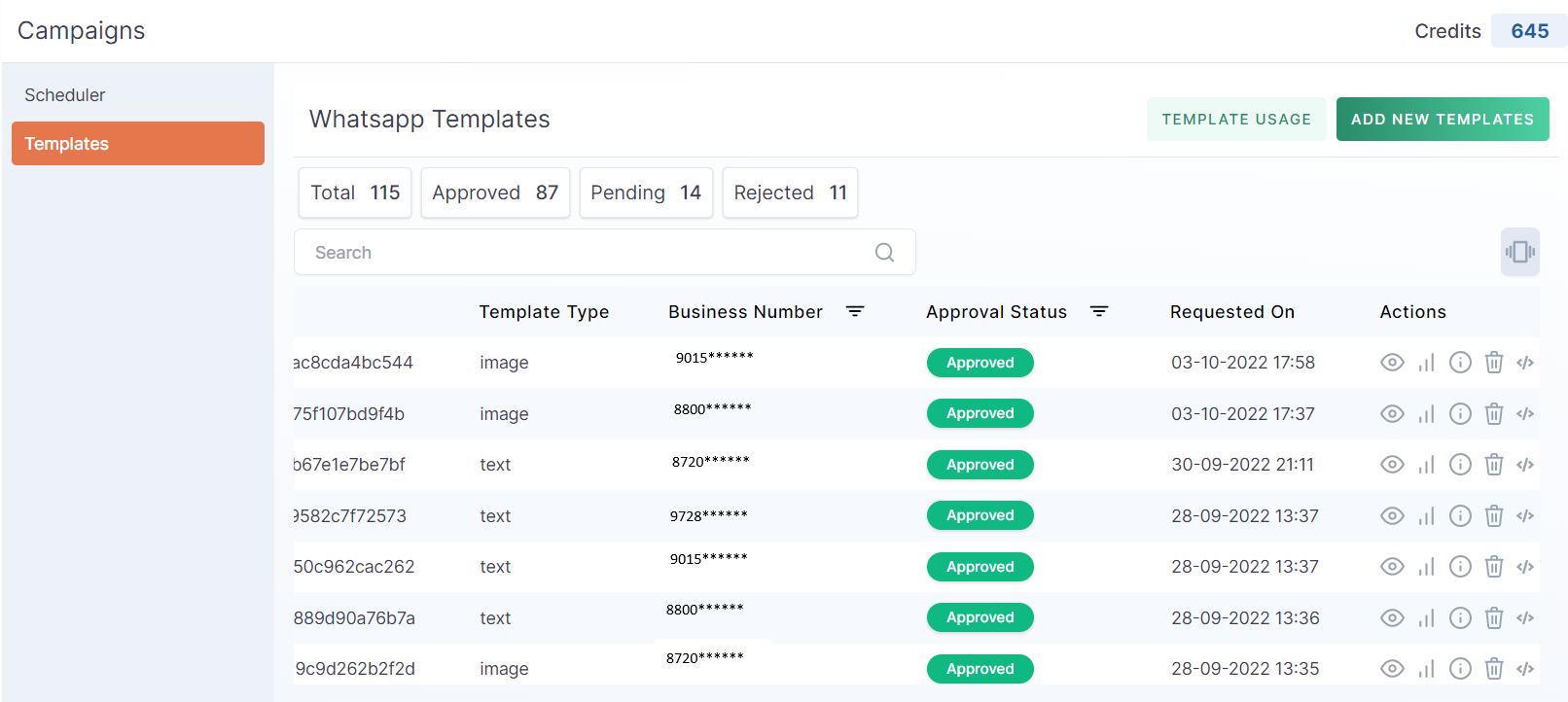Select date 30-09-2022 21:11

pyautogui.click(x=1242, y=465)
